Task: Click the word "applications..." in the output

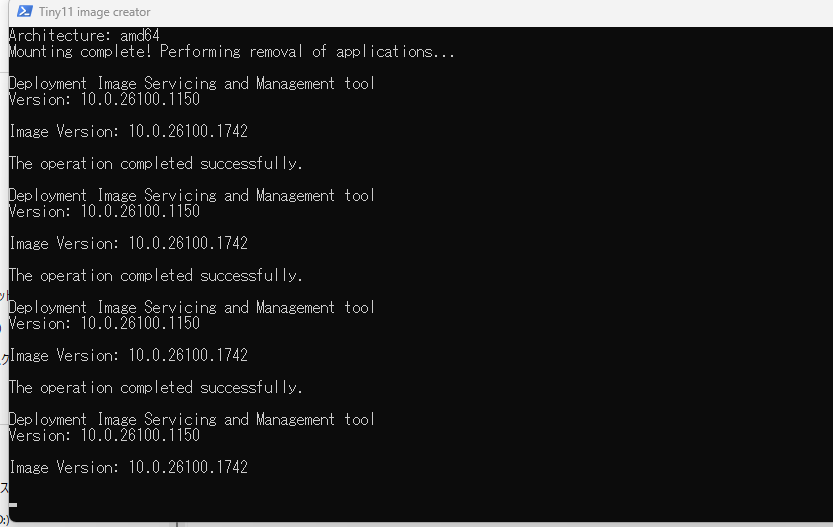Action: [395, 51]
